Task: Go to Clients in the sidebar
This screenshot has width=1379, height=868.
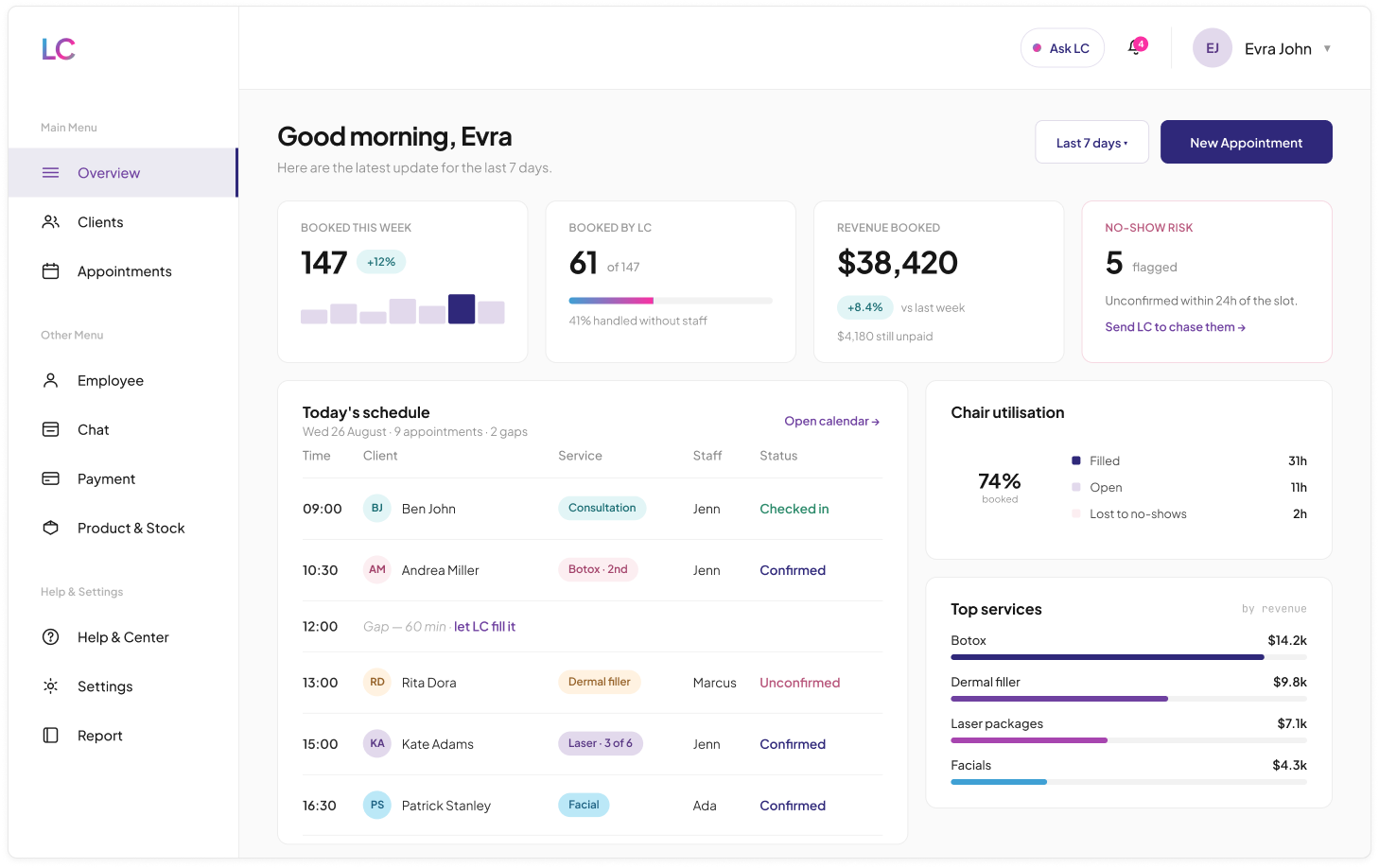Action: point(123,222)
